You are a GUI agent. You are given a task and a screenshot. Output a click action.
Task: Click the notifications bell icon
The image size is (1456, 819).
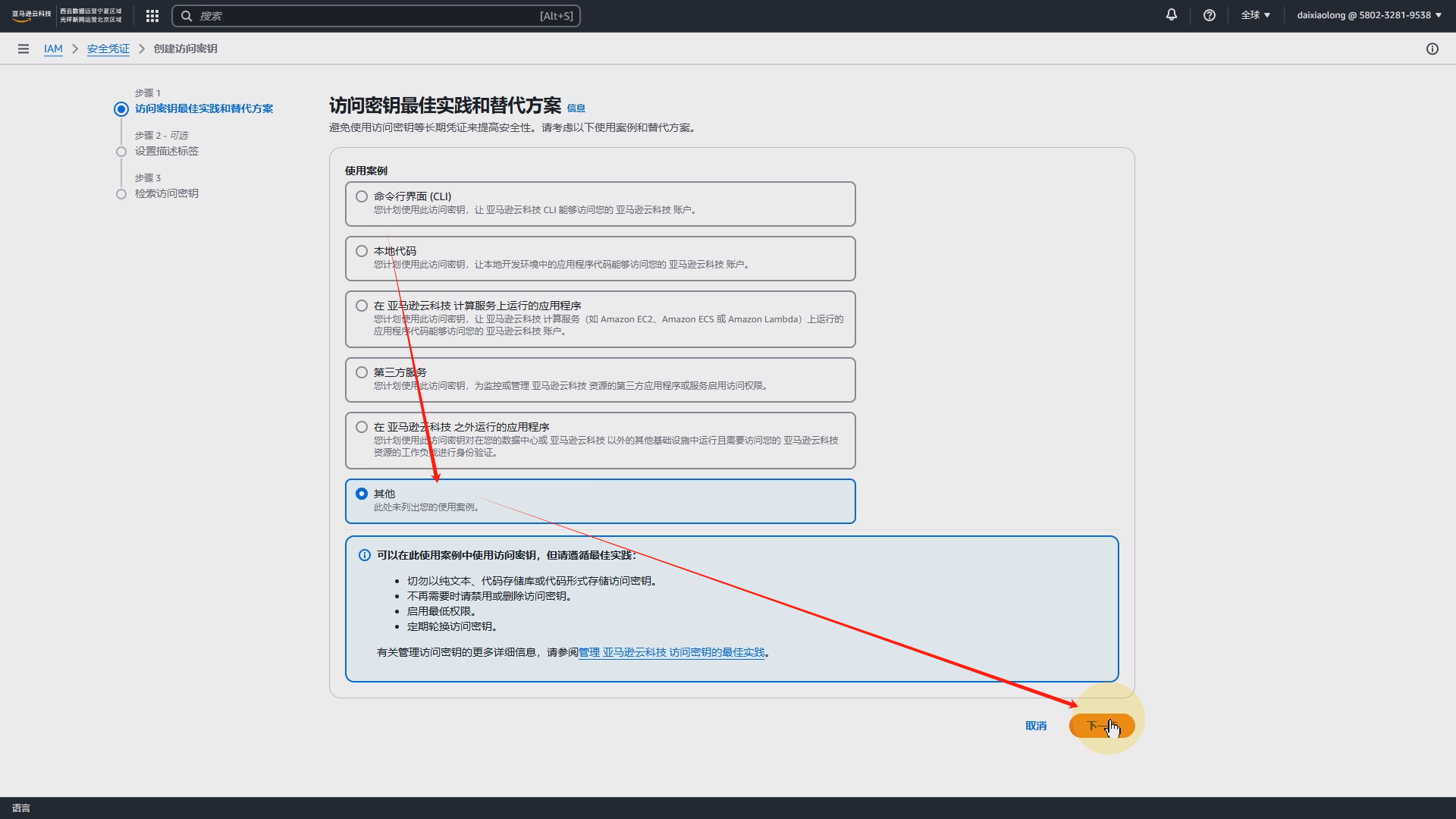(1172, 15)
